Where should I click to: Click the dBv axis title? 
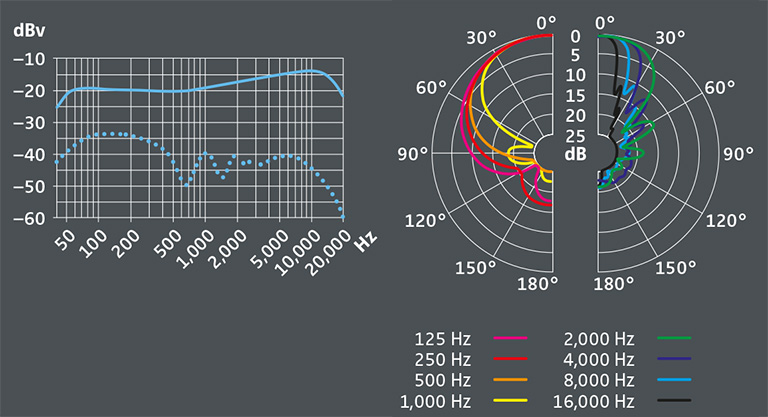click(x=28, y=31)
